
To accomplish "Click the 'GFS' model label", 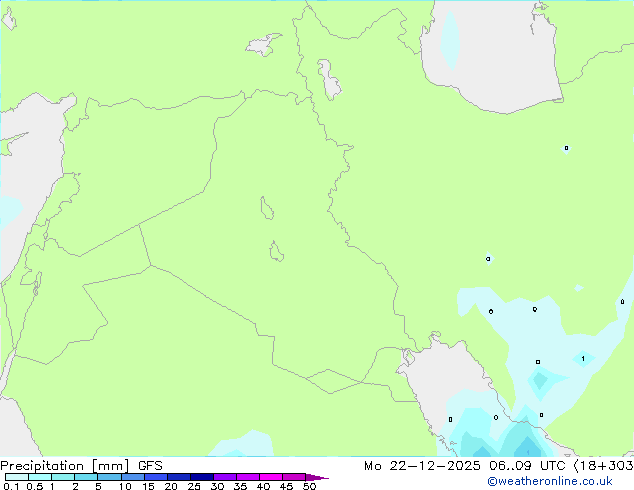I will [x=150, y=466].
